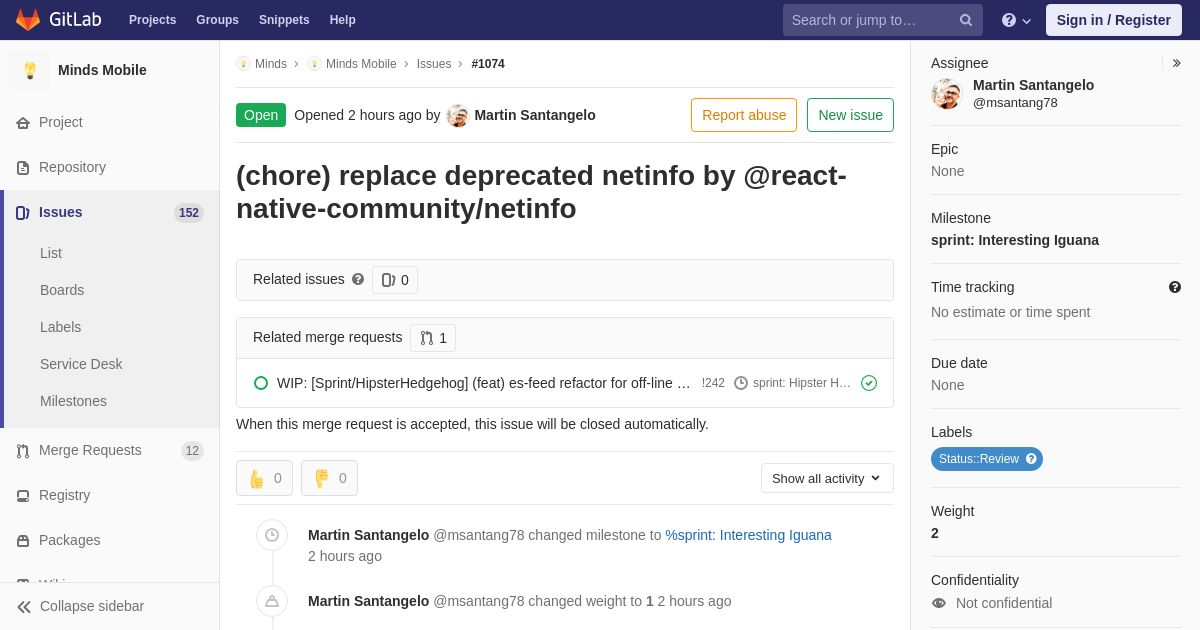This screenshot has width=1200, height=630.
Task: Select Issues in the sidebar
Action: point(110,212)
